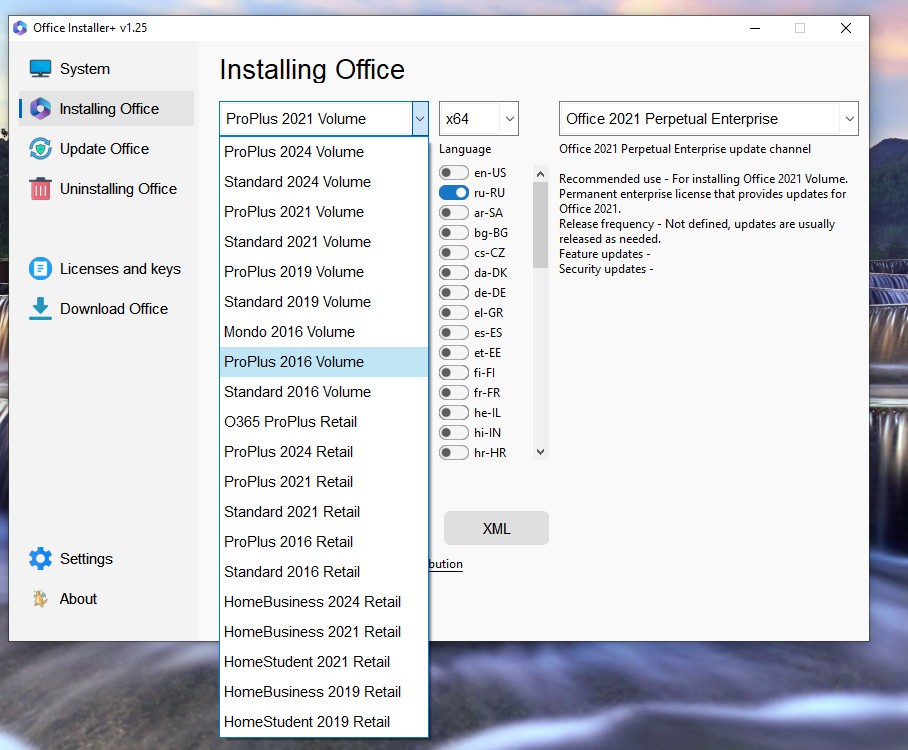The image size is (908, 750).
Task: Disable the ru-RU language toggle
Action: coord(453,193)
